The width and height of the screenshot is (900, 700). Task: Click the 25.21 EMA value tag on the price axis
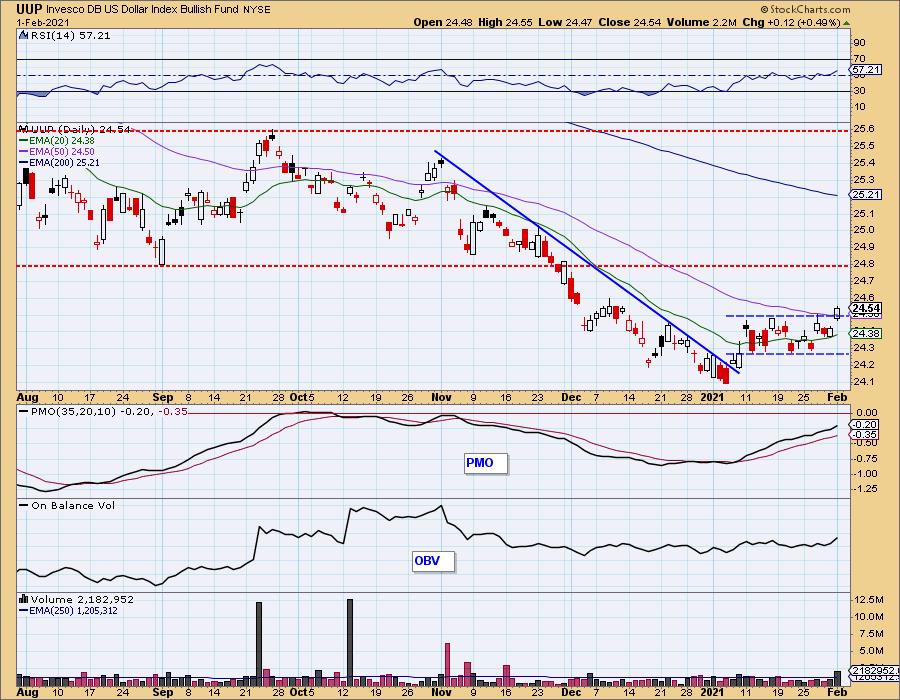tap(866, 195)
